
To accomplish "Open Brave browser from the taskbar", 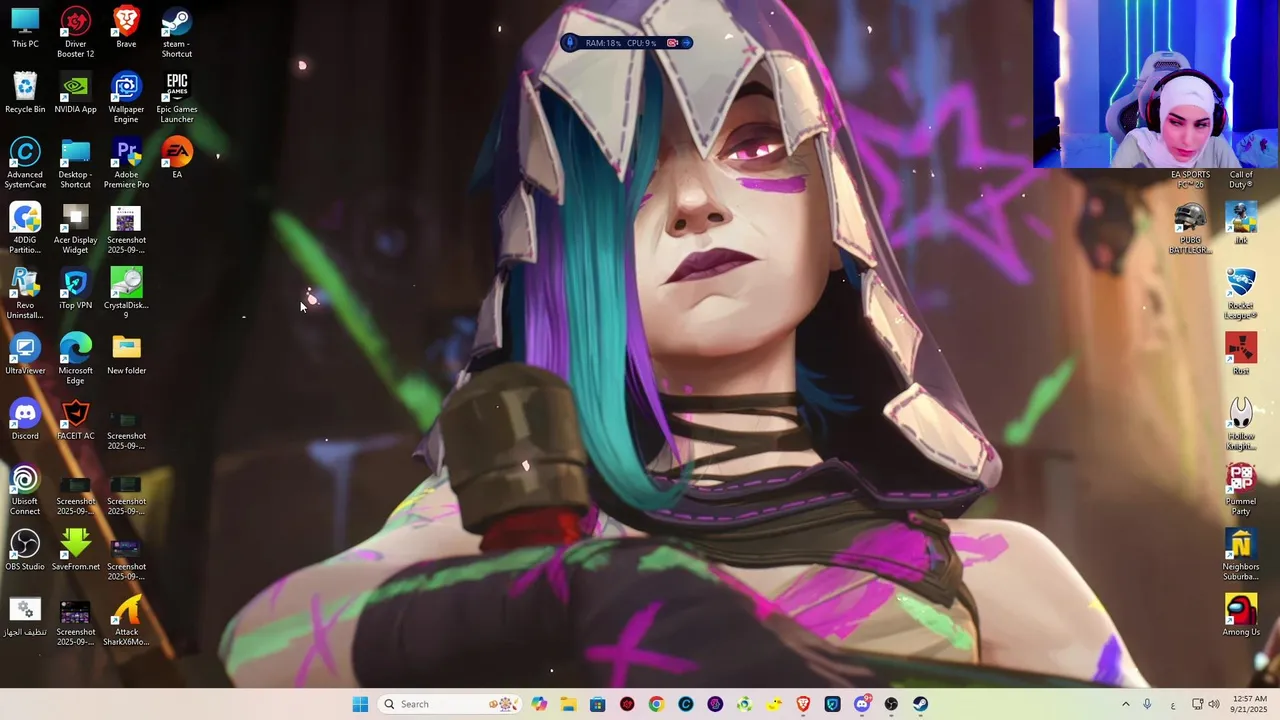I will pyautogui.click(x=803, y=704).
